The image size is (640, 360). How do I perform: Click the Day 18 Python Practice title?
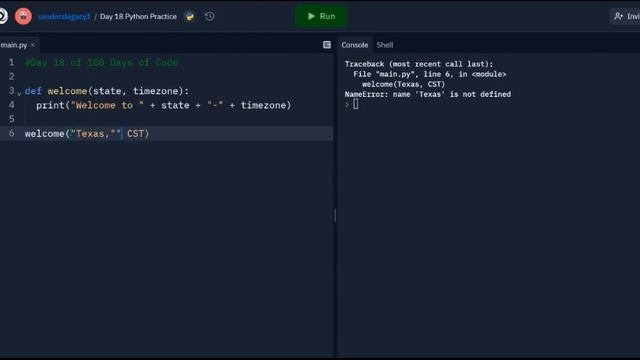coord(138,17)
